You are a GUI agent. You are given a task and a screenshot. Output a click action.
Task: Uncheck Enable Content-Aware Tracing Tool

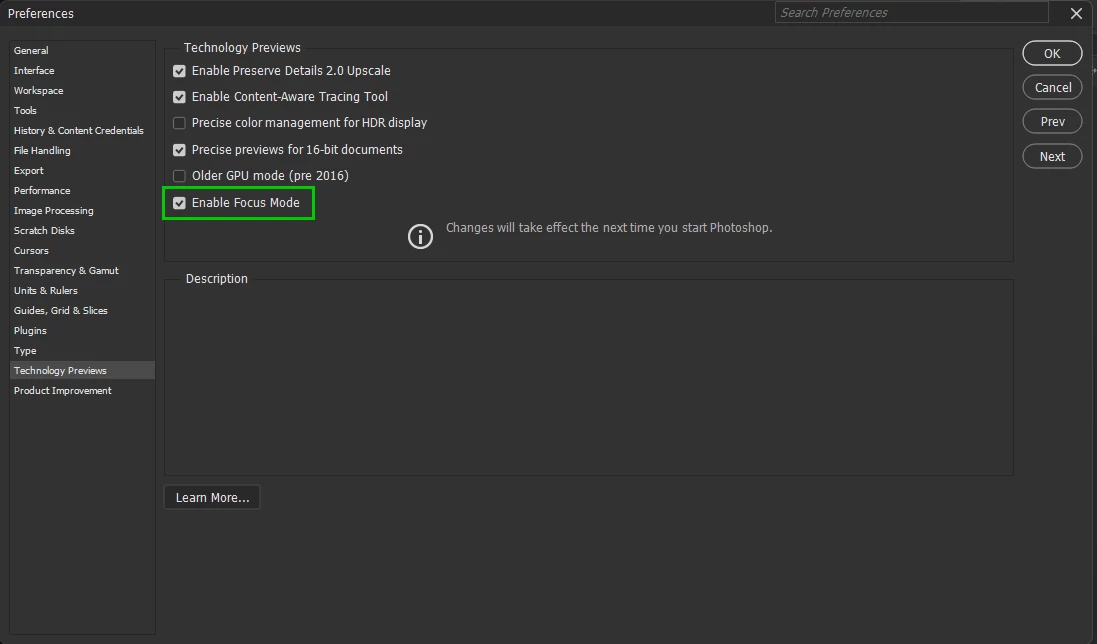pos(179,96)
